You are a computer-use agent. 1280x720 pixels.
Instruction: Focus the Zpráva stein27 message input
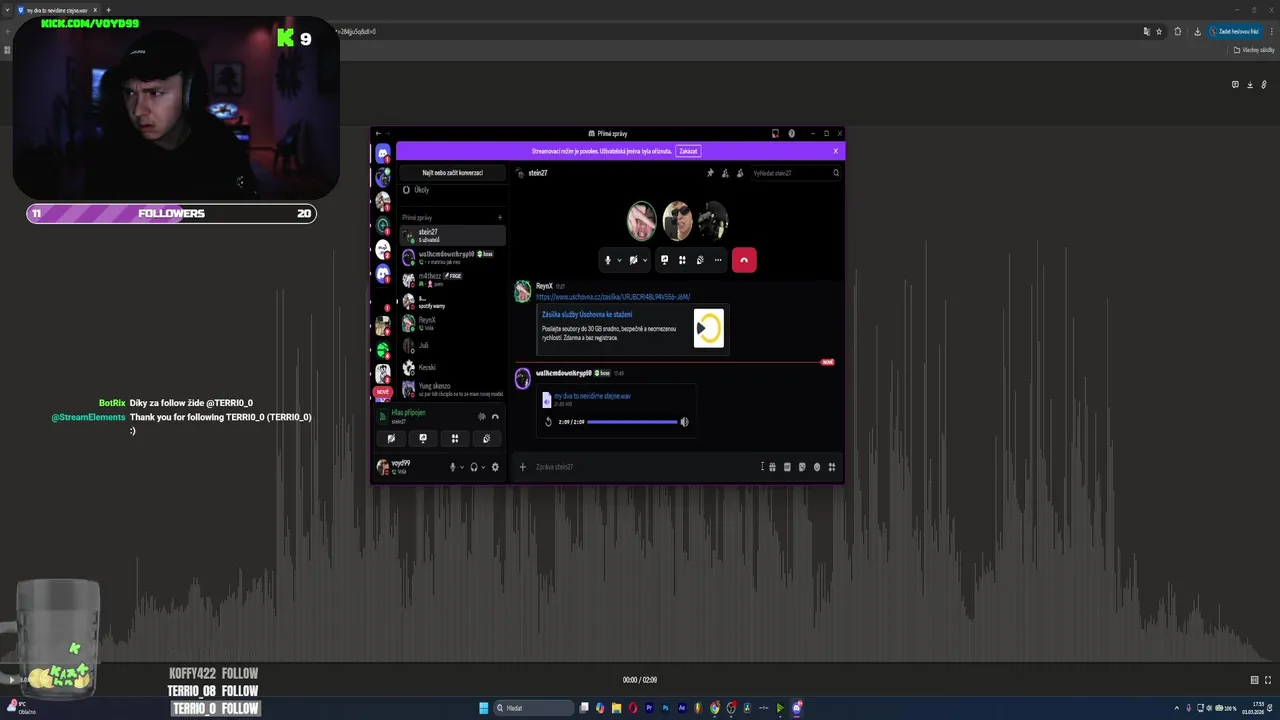pos(645,467)
